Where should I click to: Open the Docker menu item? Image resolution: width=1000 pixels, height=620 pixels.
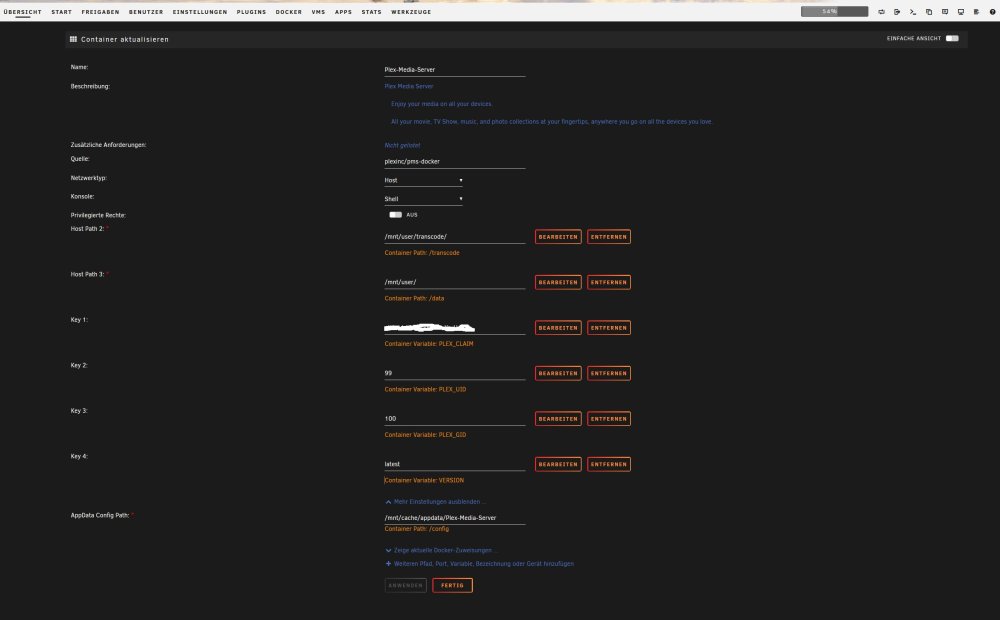(x=289, y=12)
